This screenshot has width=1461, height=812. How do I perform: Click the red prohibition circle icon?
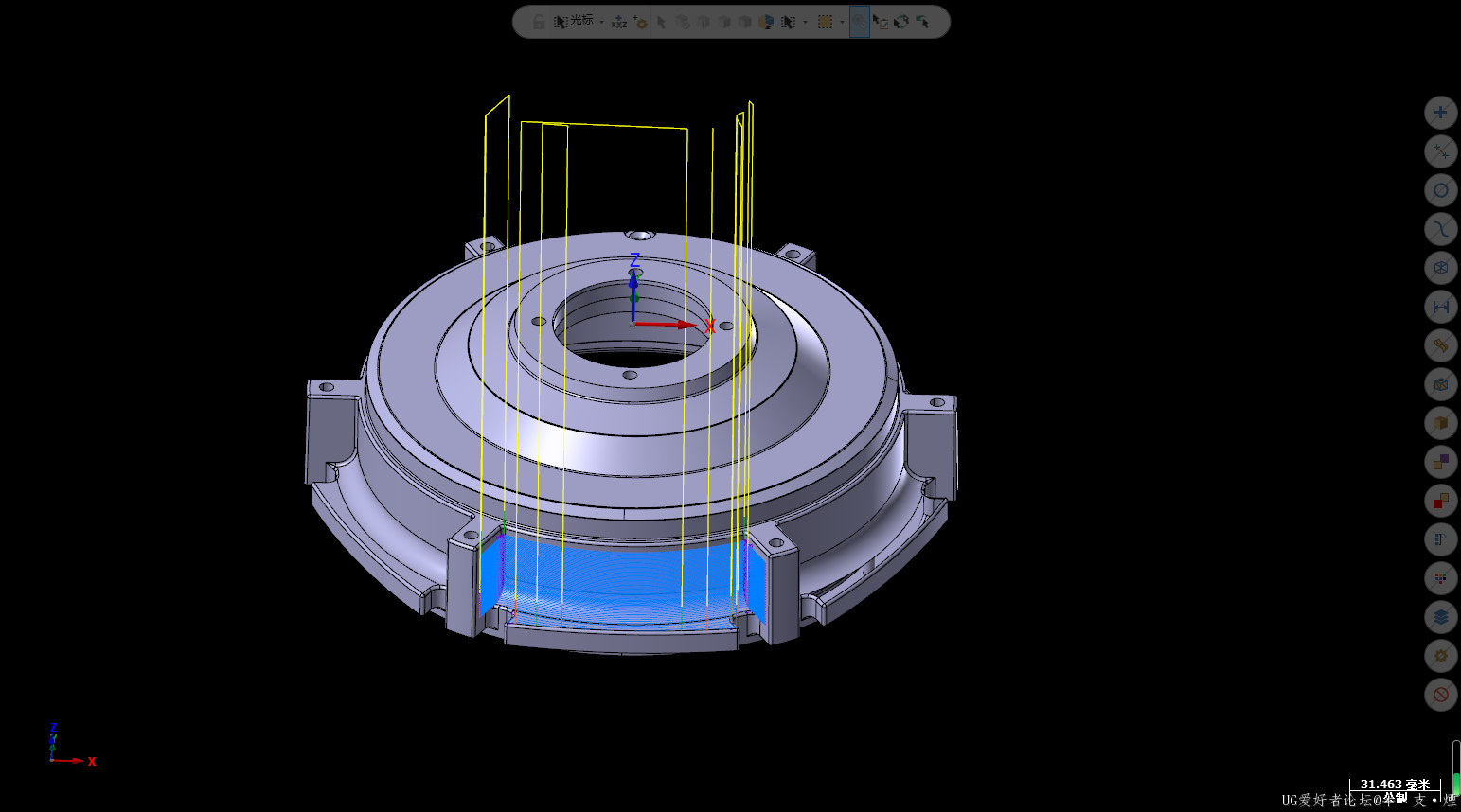[1440, 695]
